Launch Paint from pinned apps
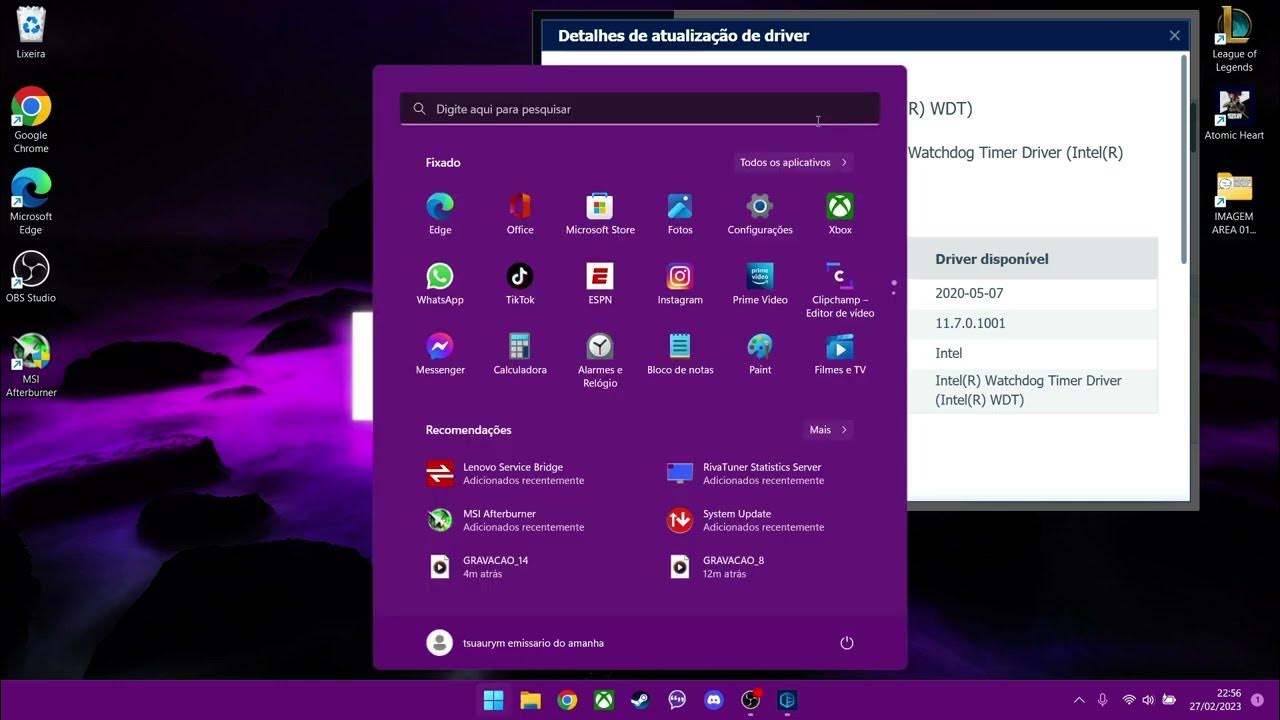1280x720 pixels. tap(760, 355)
